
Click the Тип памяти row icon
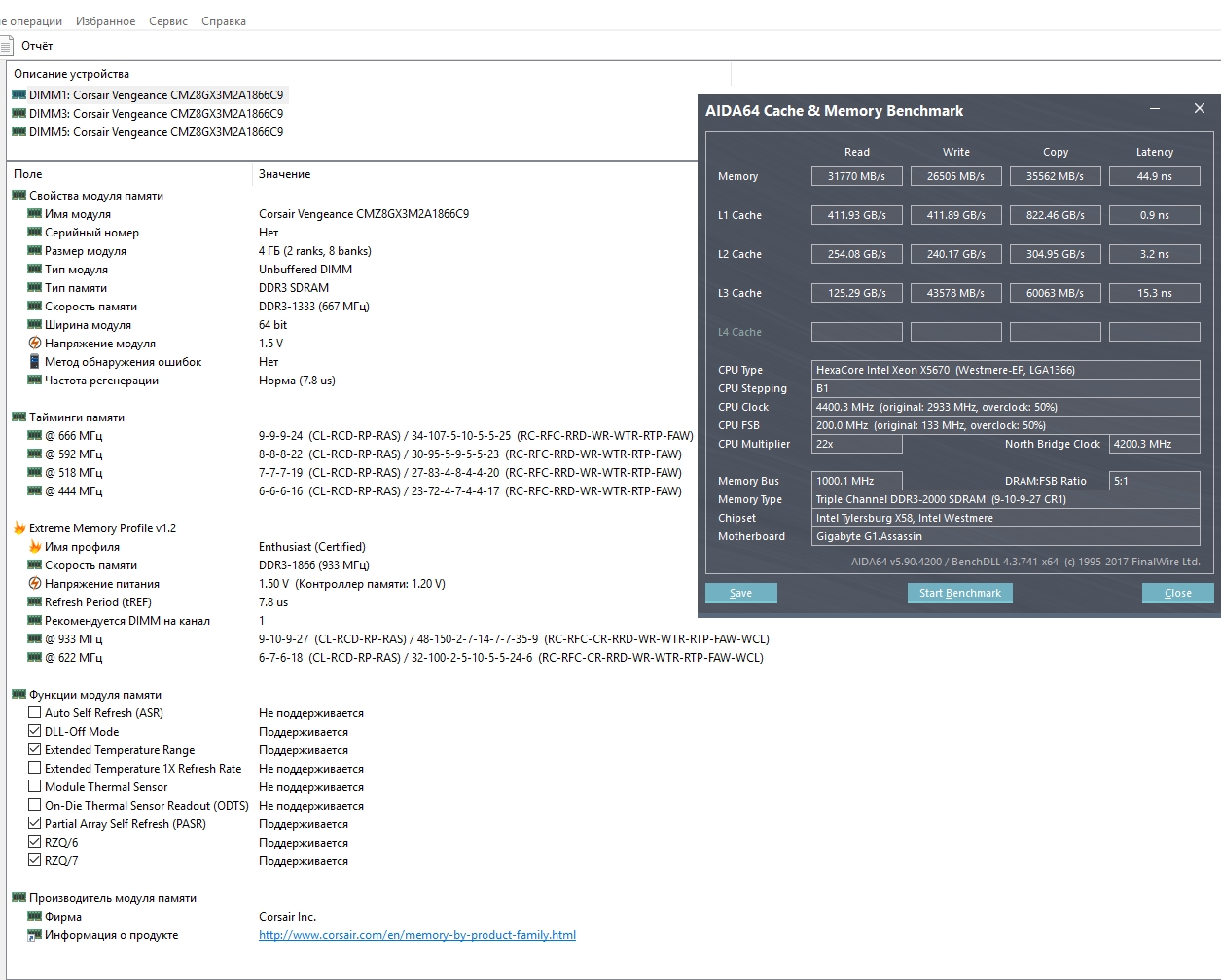point(34,288)
